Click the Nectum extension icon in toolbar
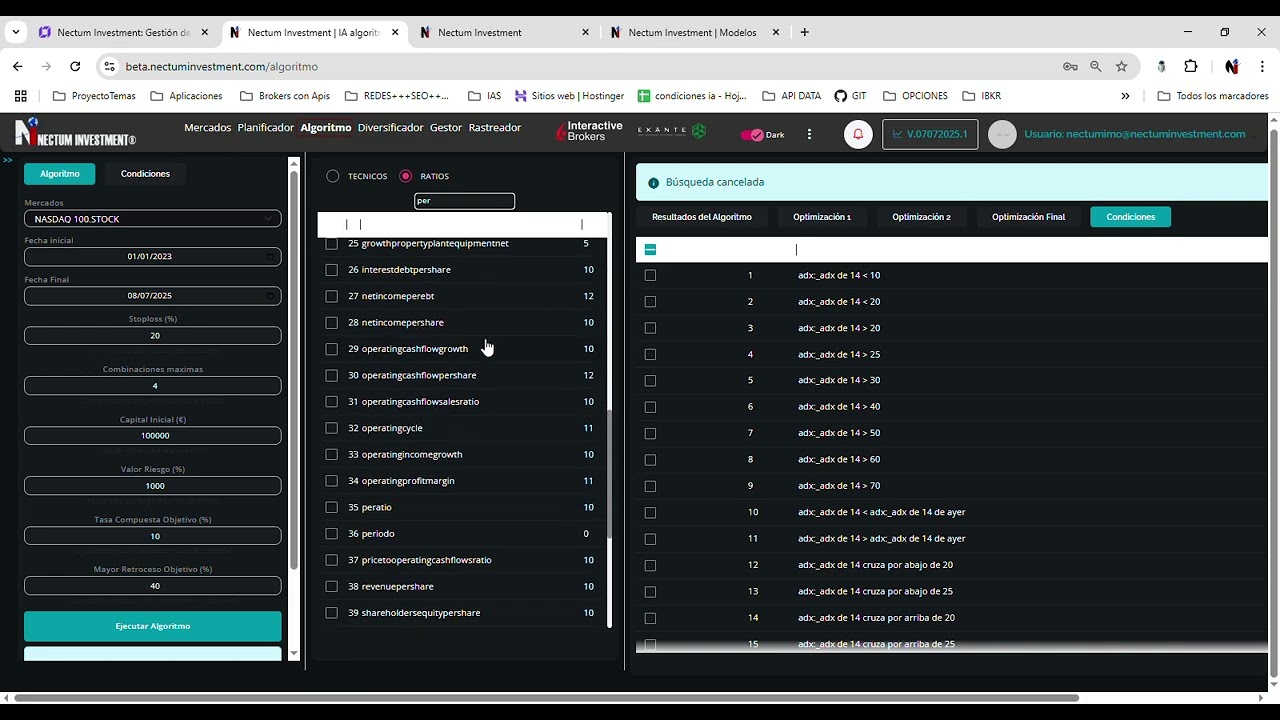 click(x=1232, y=66)
